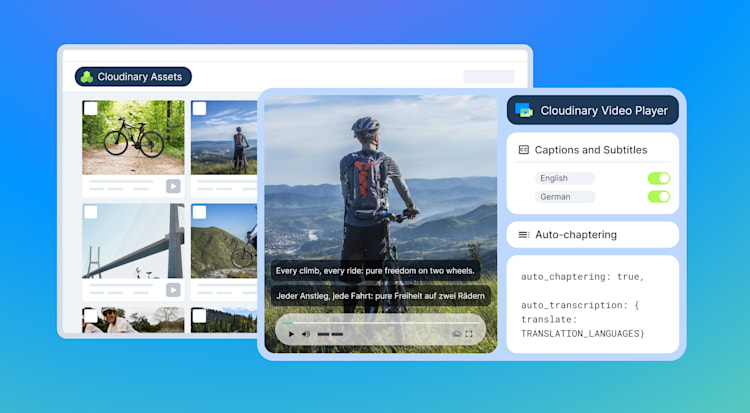Check the box on pine forest thumbnail
This screenshot has width=750, height=413.
(199, 316)
